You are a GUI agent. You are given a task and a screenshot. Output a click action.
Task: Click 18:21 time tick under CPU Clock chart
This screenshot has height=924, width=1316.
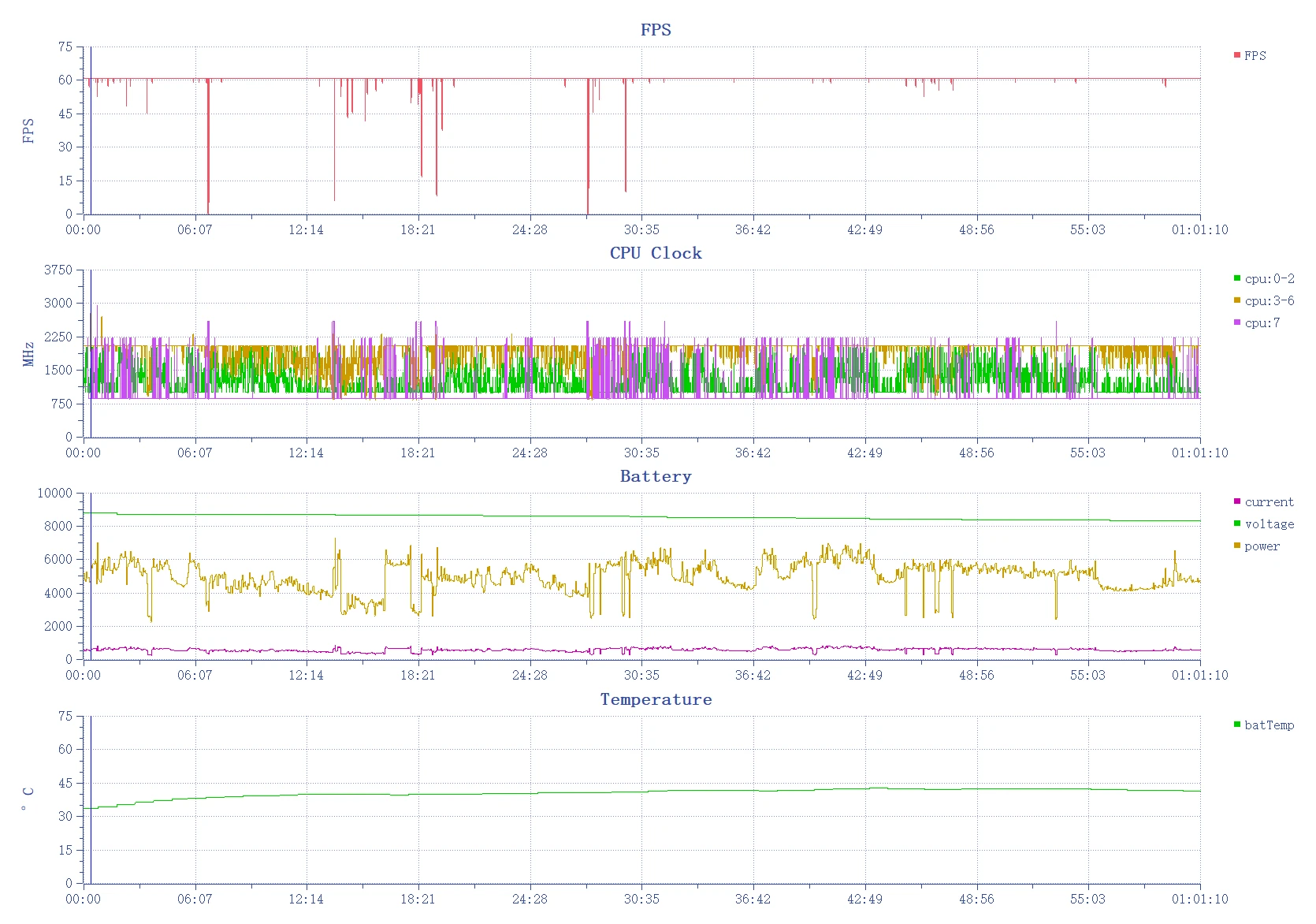pyautogui.click(x=418, y=453)
